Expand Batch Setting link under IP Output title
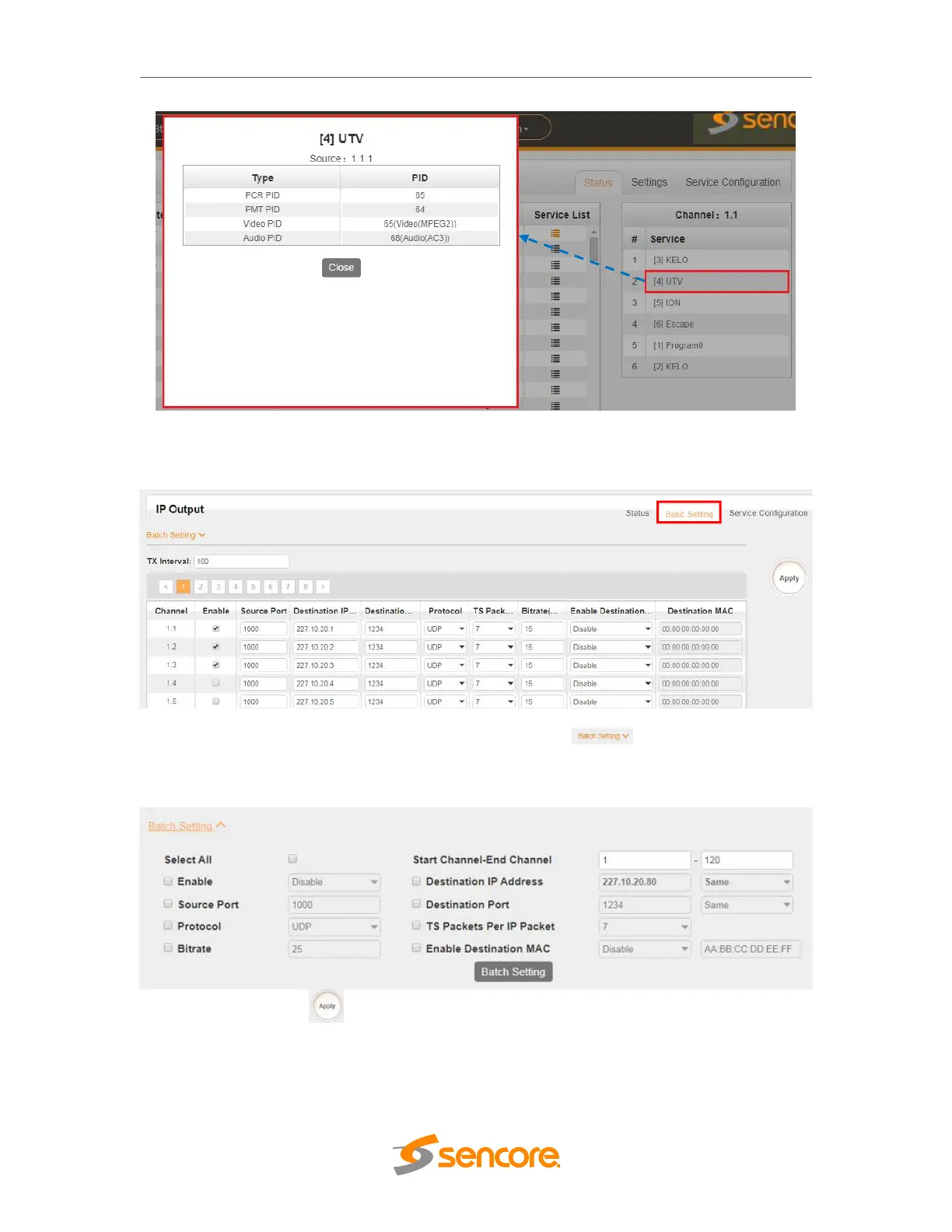The image size is (952, 1232). [x=176, y=535]
